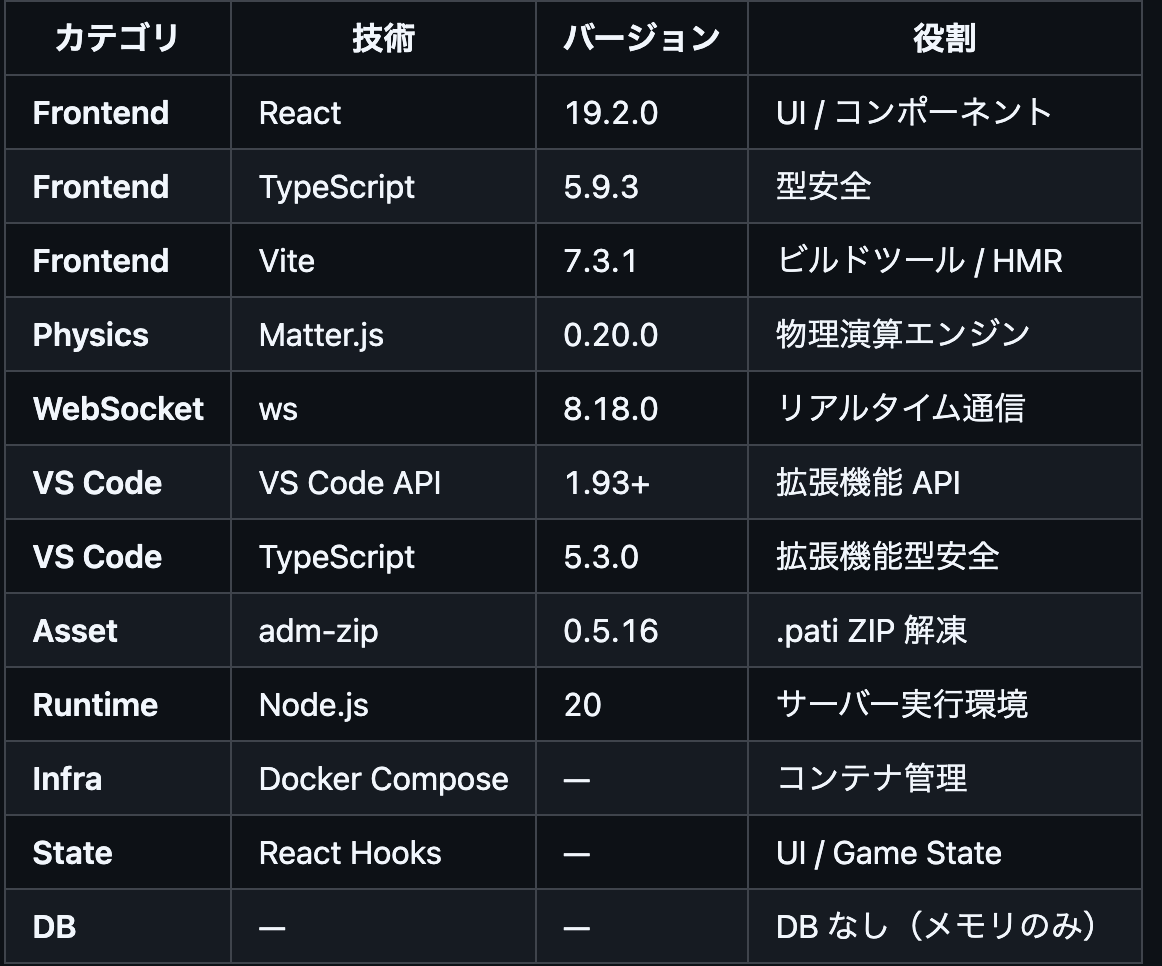Click the .pati ZIP 解凍 cell

[x=872, y=631]
